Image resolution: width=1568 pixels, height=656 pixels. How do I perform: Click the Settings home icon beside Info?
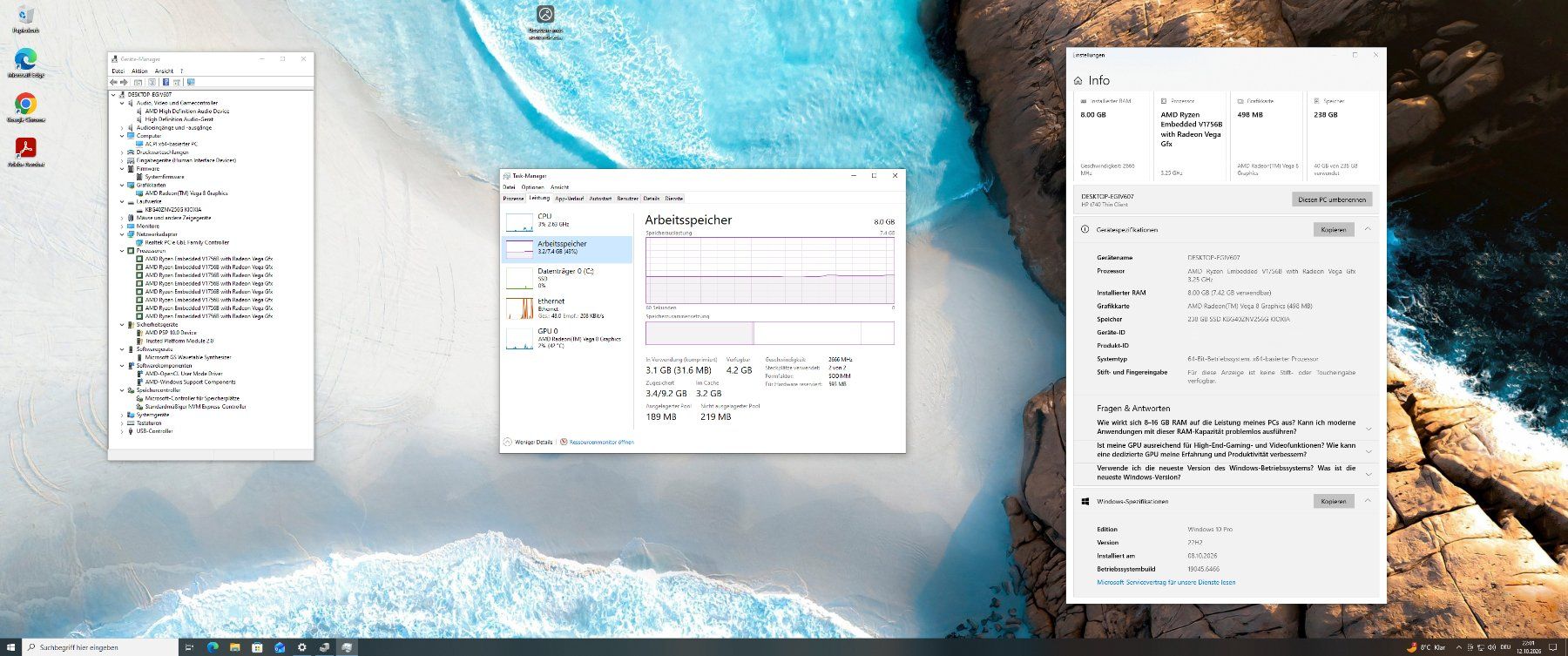click(1078, 81)
